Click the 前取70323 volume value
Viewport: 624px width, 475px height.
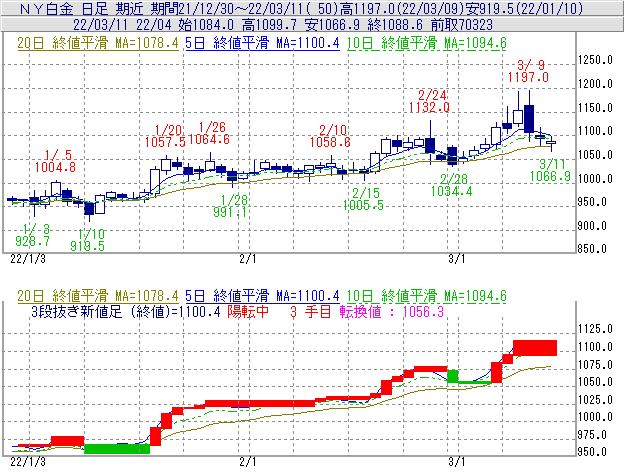click(x=462, y=25)
